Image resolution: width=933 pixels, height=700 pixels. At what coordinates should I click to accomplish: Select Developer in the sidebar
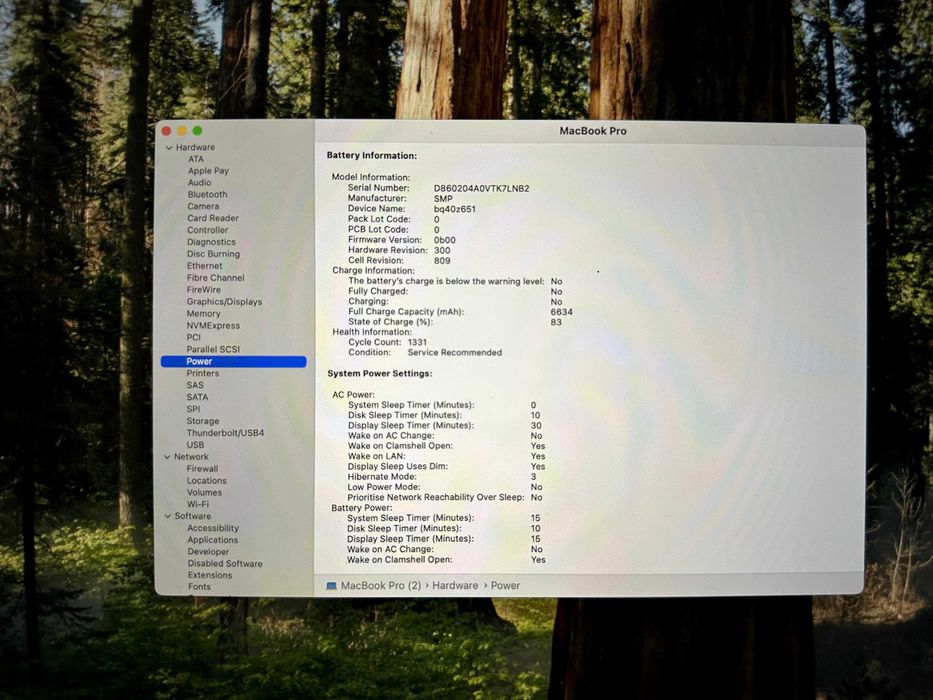pyautogui.click(x=208, y=552)
